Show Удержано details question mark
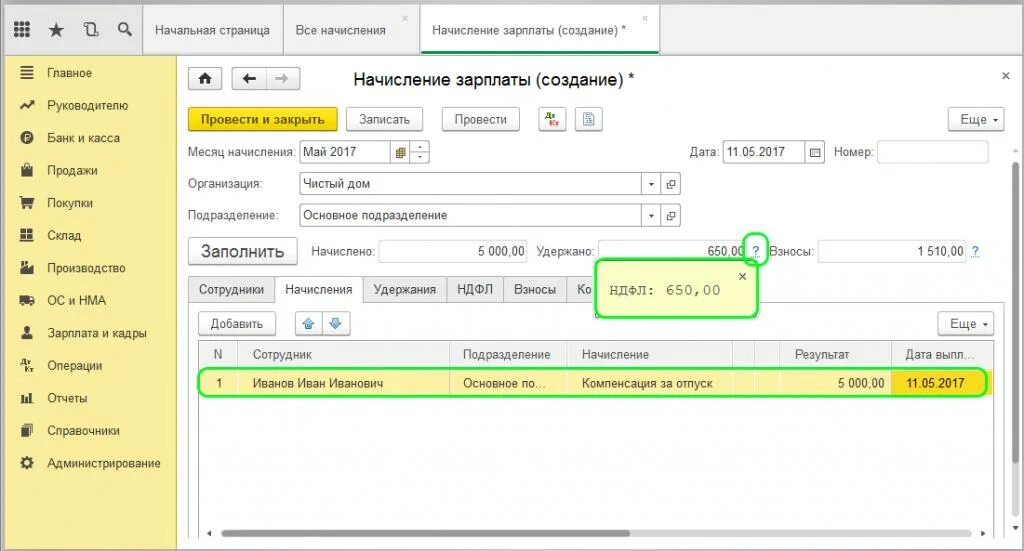 (756, 251)
